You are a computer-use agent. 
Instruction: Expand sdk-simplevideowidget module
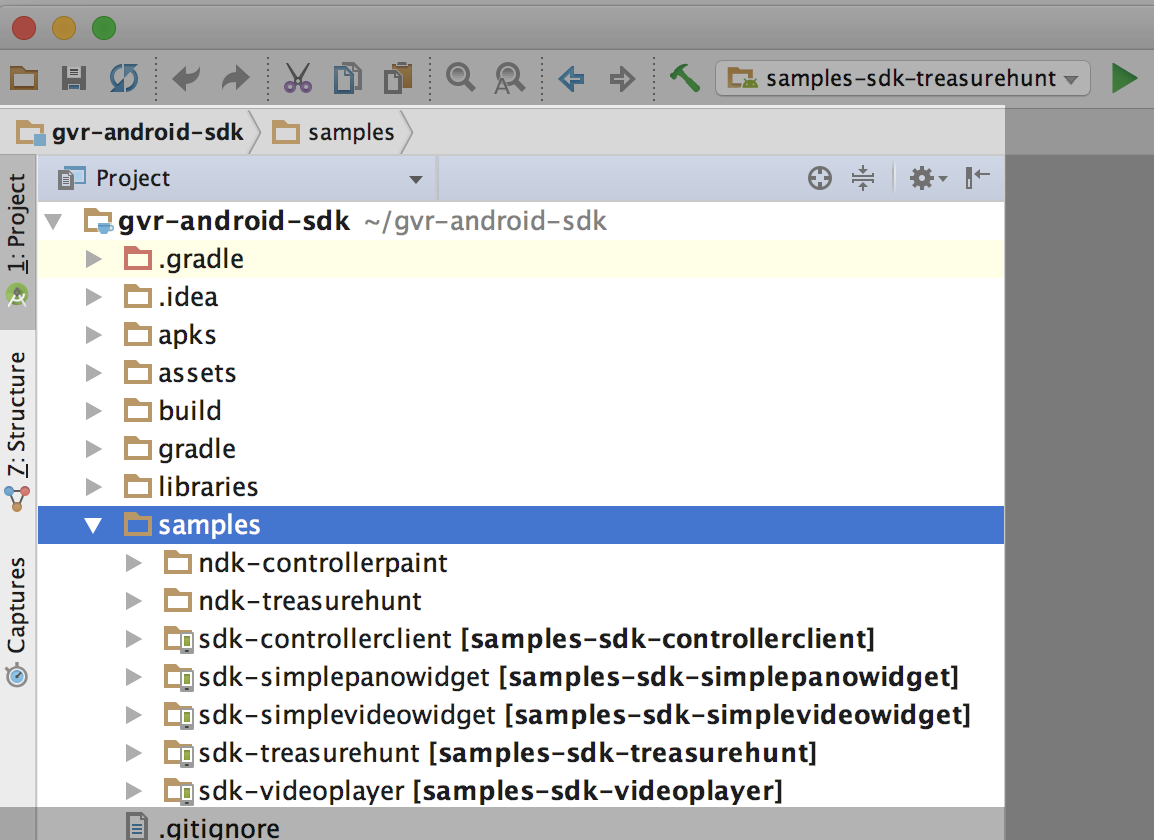[133, 715]
